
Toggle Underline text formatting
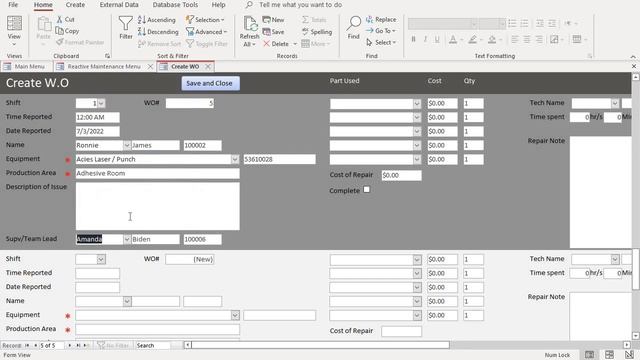click(x=437, y=39)
